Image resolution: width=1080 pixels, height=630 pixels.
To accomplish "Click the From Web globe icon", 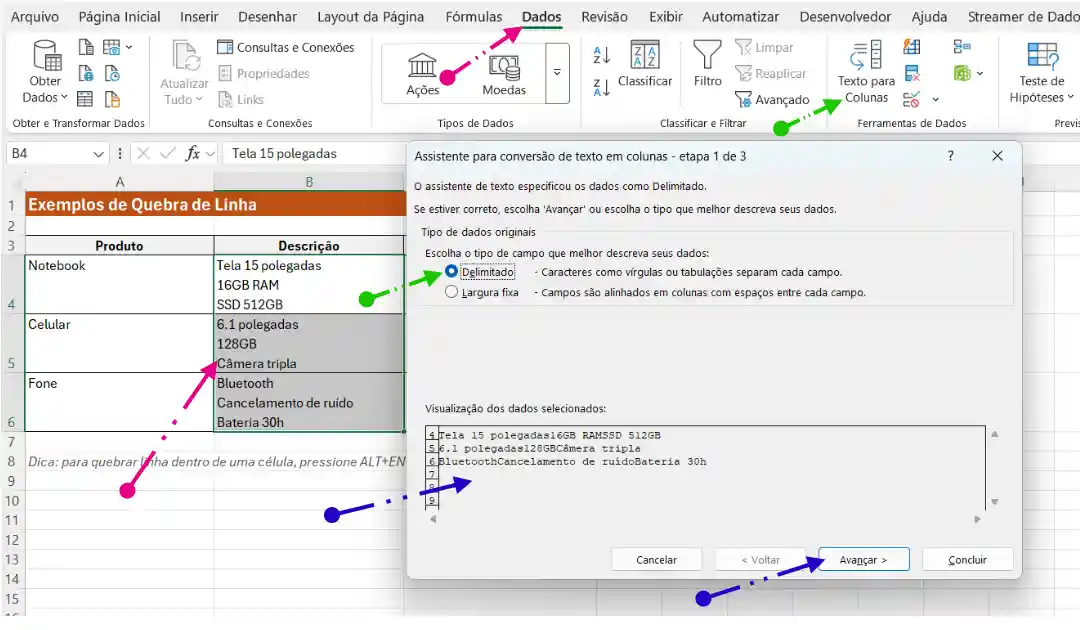I will pos(86,74).
